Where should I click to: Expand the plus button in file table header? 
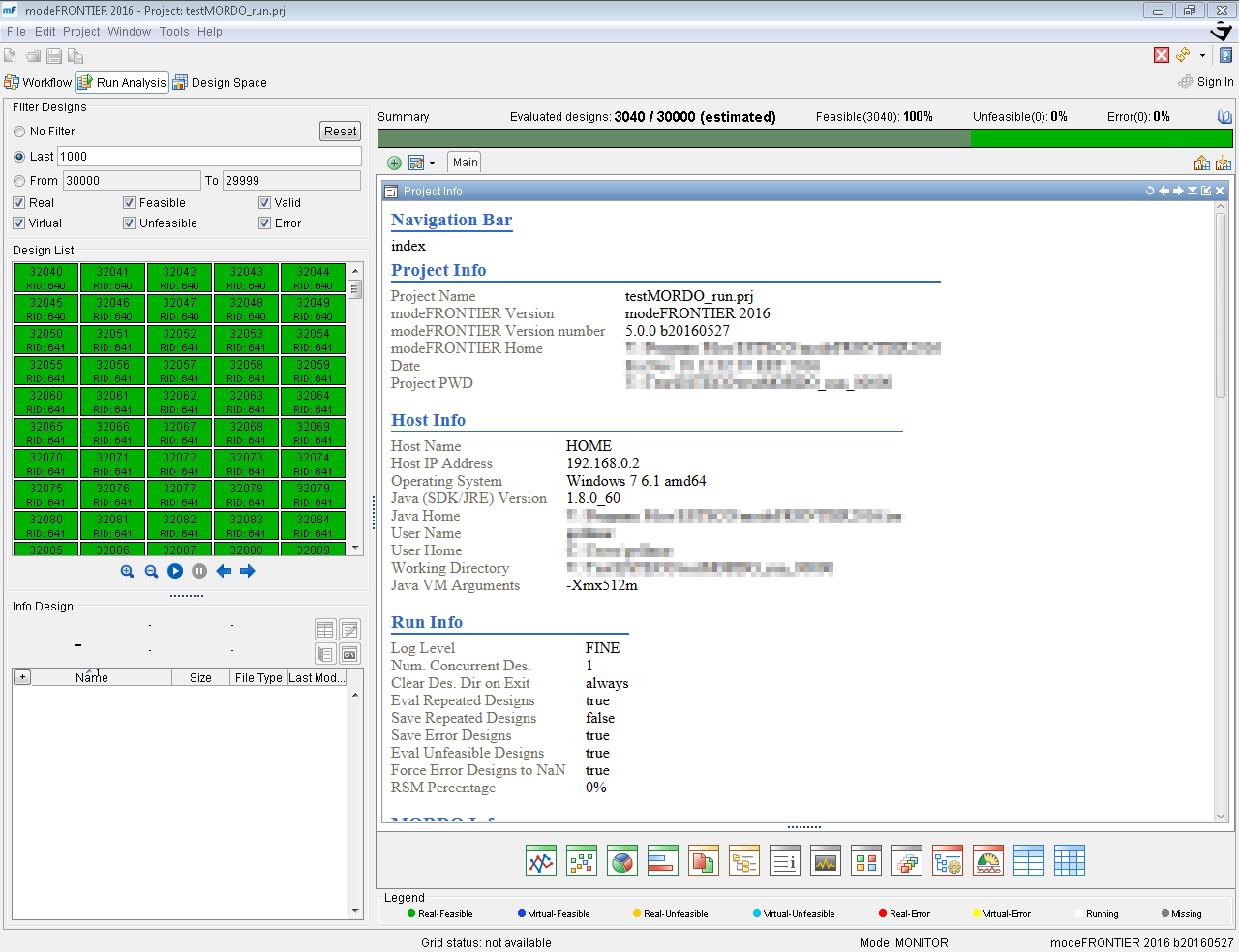(22, 677)
